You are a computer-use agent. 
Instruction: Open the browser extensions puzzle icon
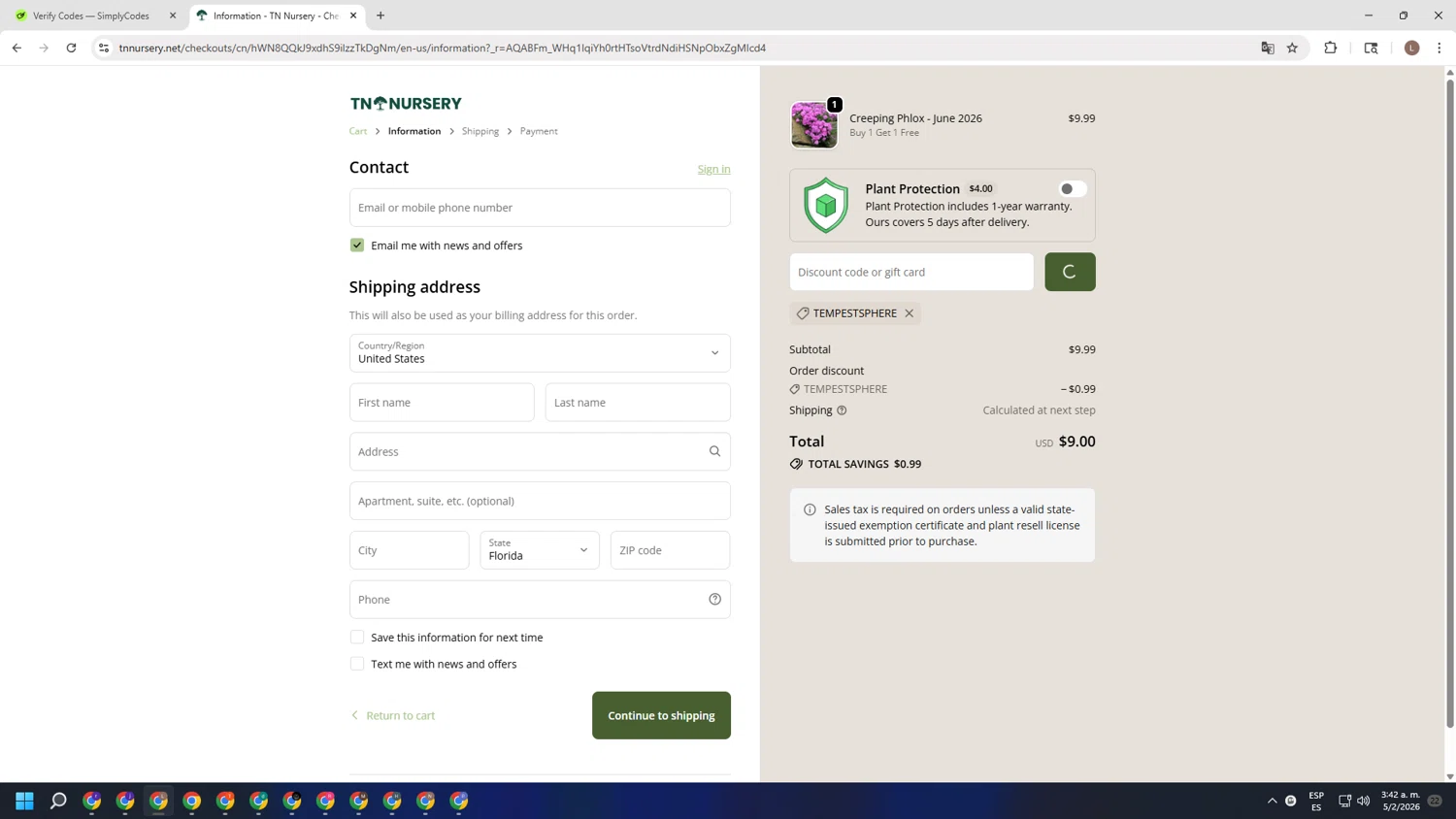click(1330, 48)
